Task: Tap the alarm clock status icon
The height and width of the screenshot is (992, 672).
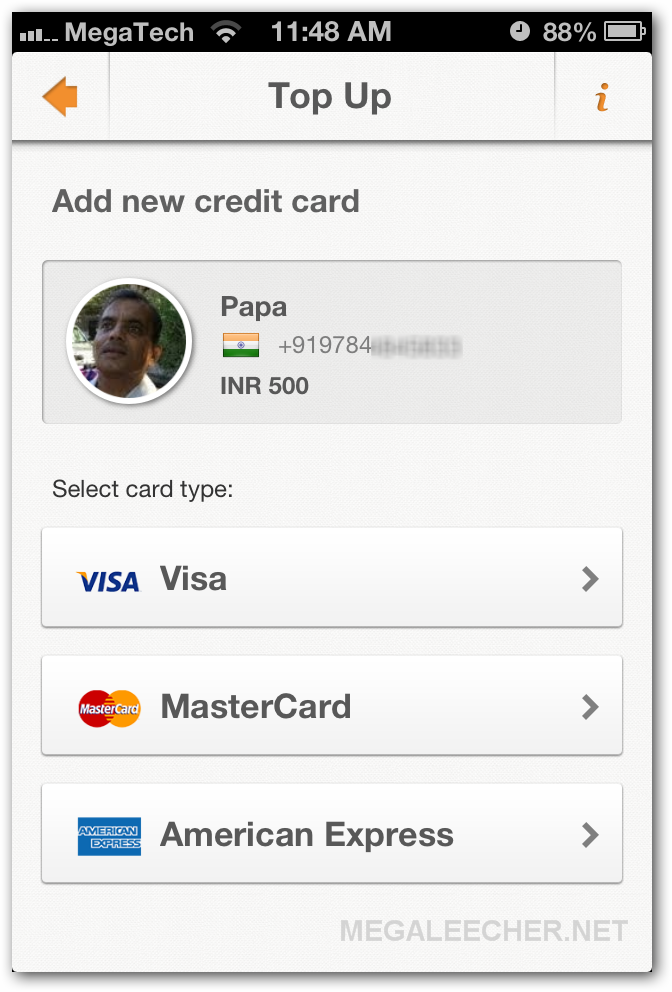Action: click(x=520, y=31)
